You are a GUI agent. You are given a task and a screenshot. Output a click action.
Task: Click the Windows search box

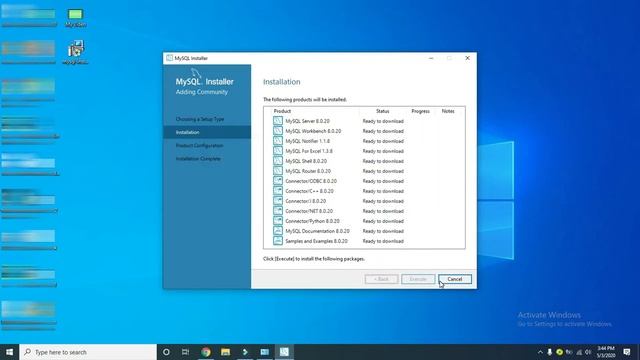pos(88,352)
